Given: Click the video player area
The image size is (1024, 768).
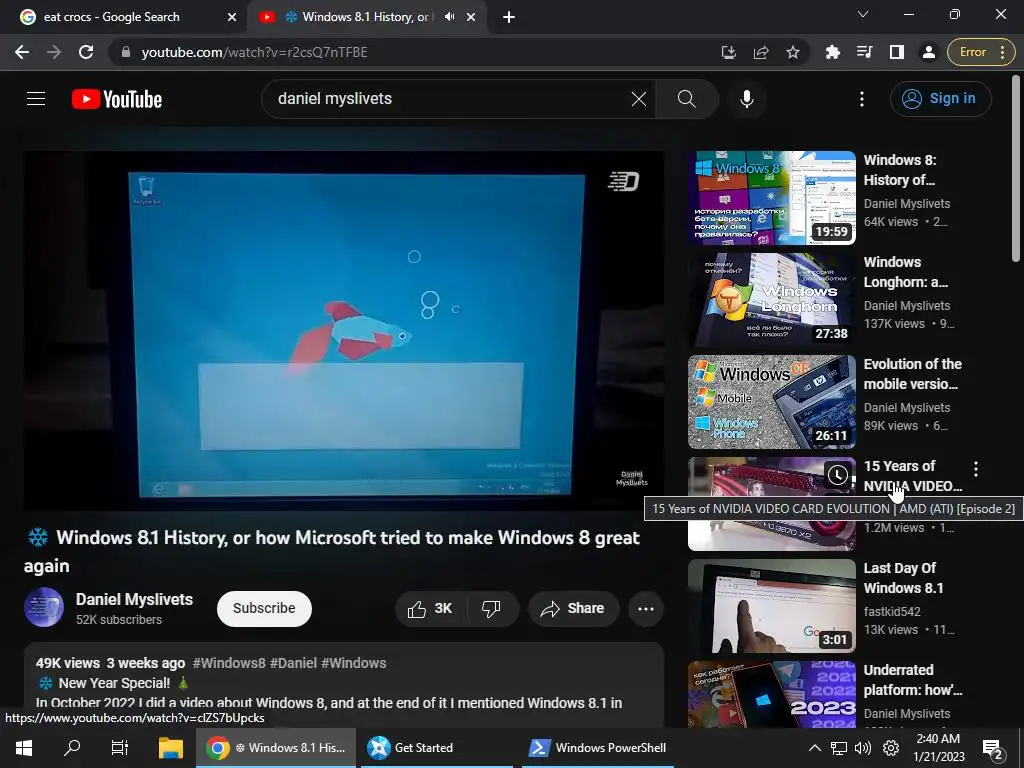Looking at the screenshot, I should click(x=344, y=330).
